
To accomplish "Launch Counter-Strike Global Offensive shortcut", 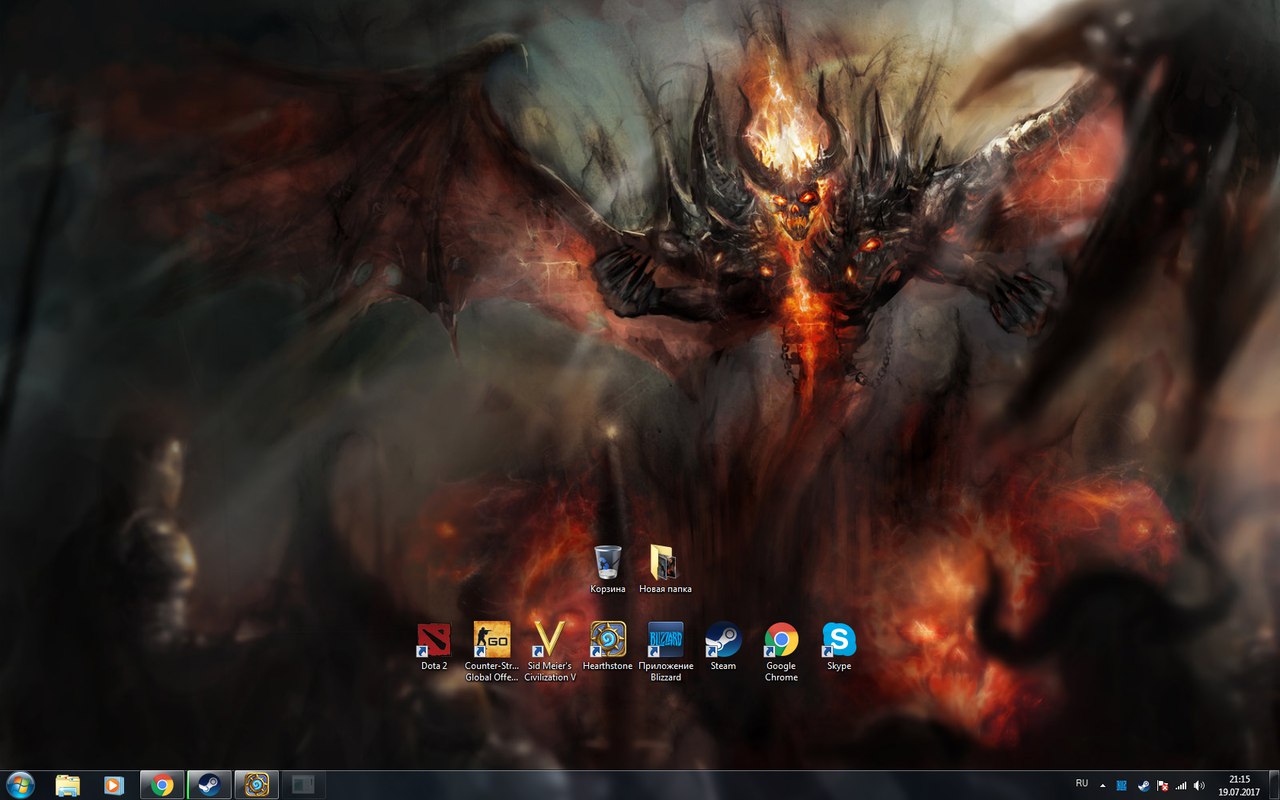I will (491, 641).
